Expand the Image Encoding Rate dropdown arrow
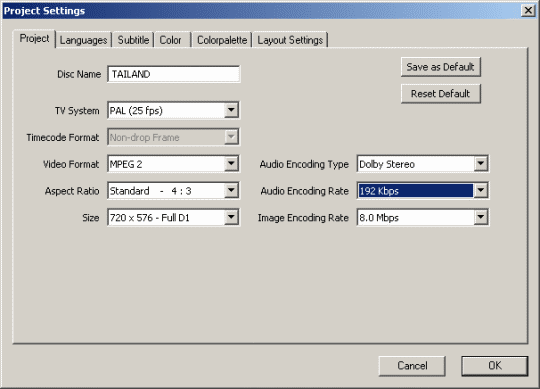Viewport: 540px width, 389px height. tap(481, 218)
